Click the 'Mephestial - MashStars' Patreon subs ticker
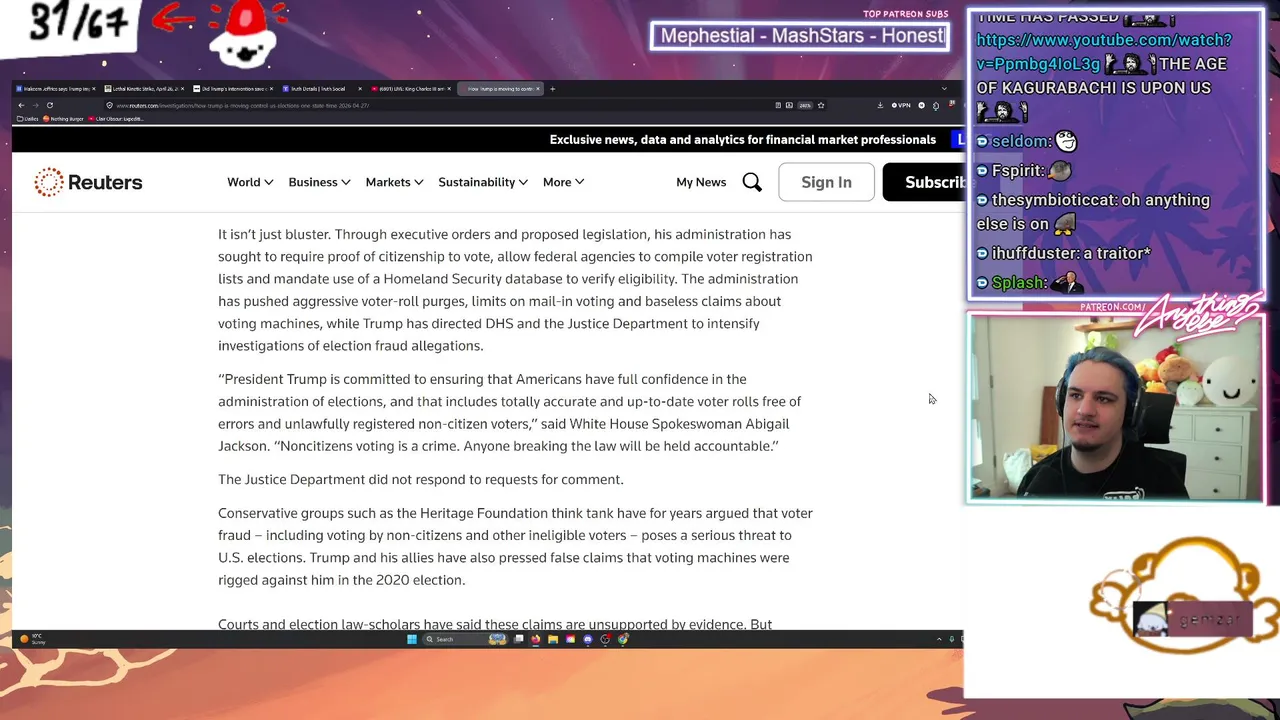 (800, 36)
